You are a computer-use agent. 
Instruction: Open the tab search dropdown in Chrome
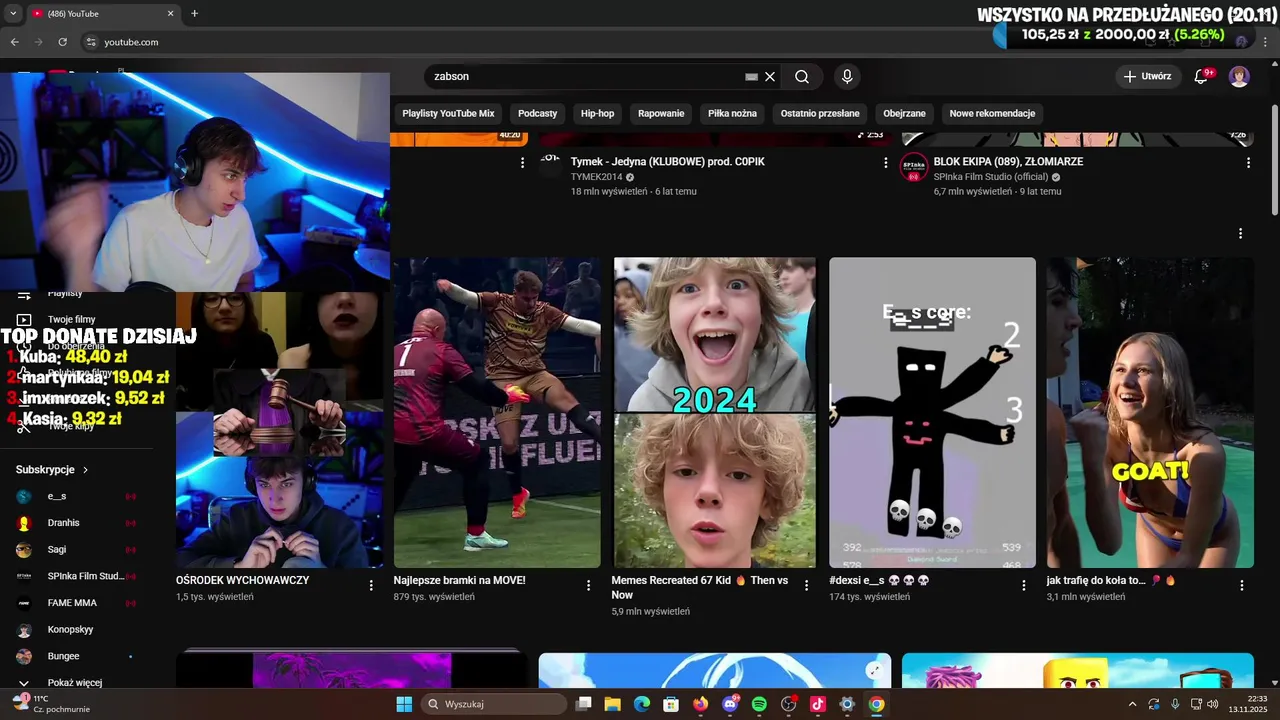[13, 14]
